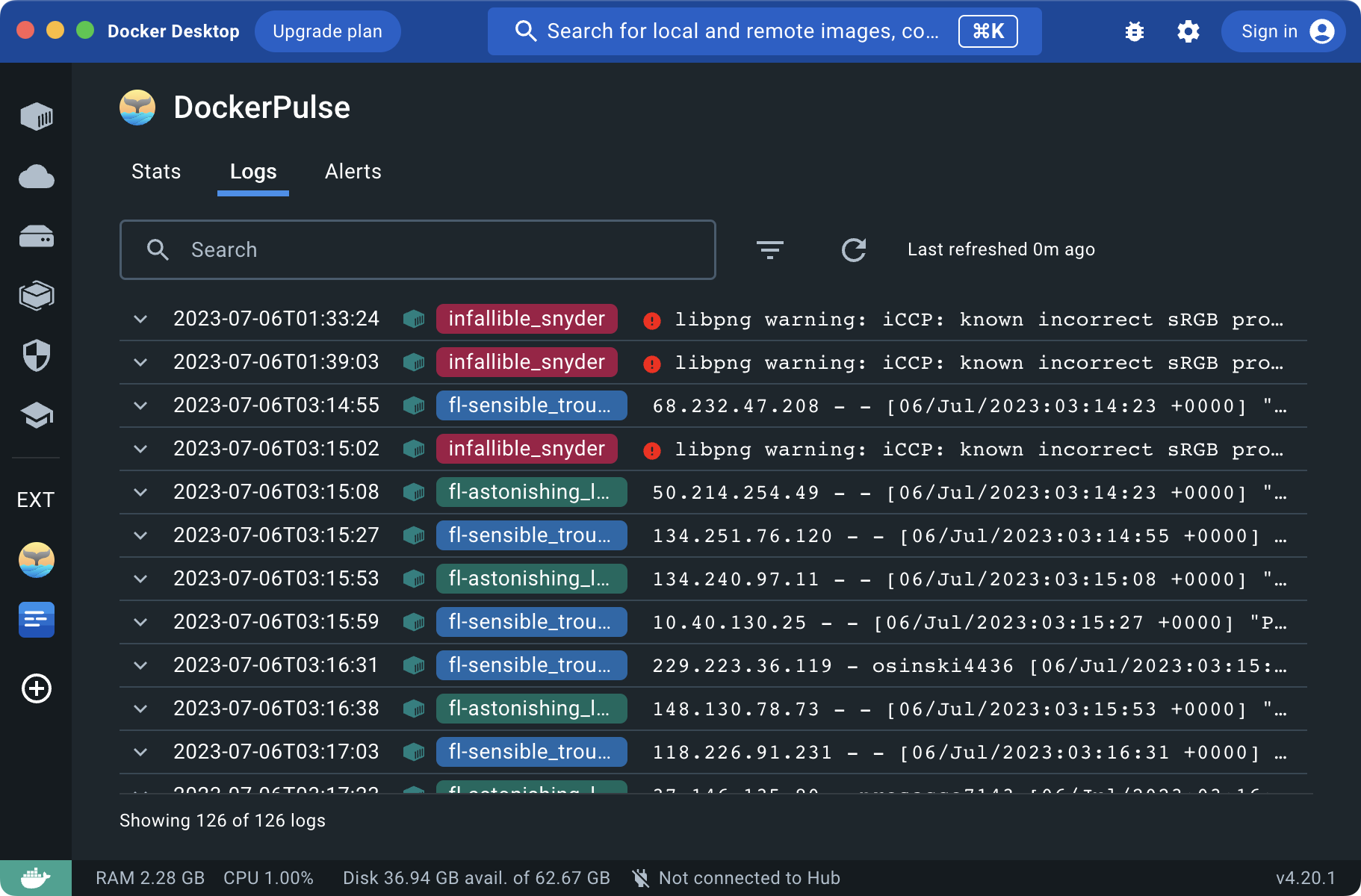Expand the 2023-07-06T03:15:02 log row

[140, 449]
